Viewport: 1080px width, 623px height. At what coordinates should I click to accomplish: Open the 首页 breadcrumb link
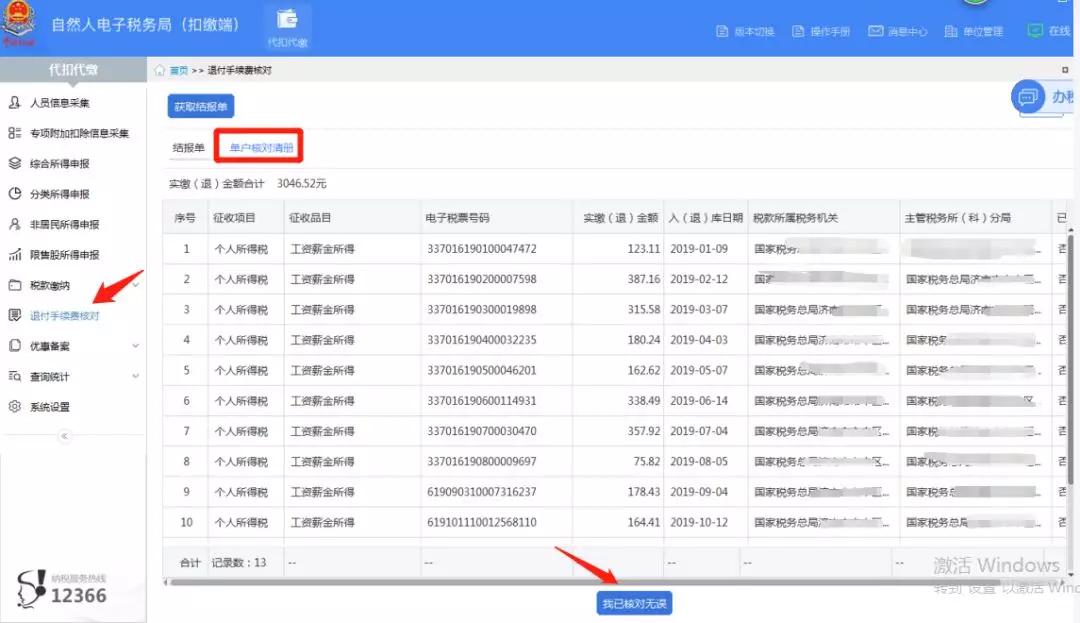(177, 70)
